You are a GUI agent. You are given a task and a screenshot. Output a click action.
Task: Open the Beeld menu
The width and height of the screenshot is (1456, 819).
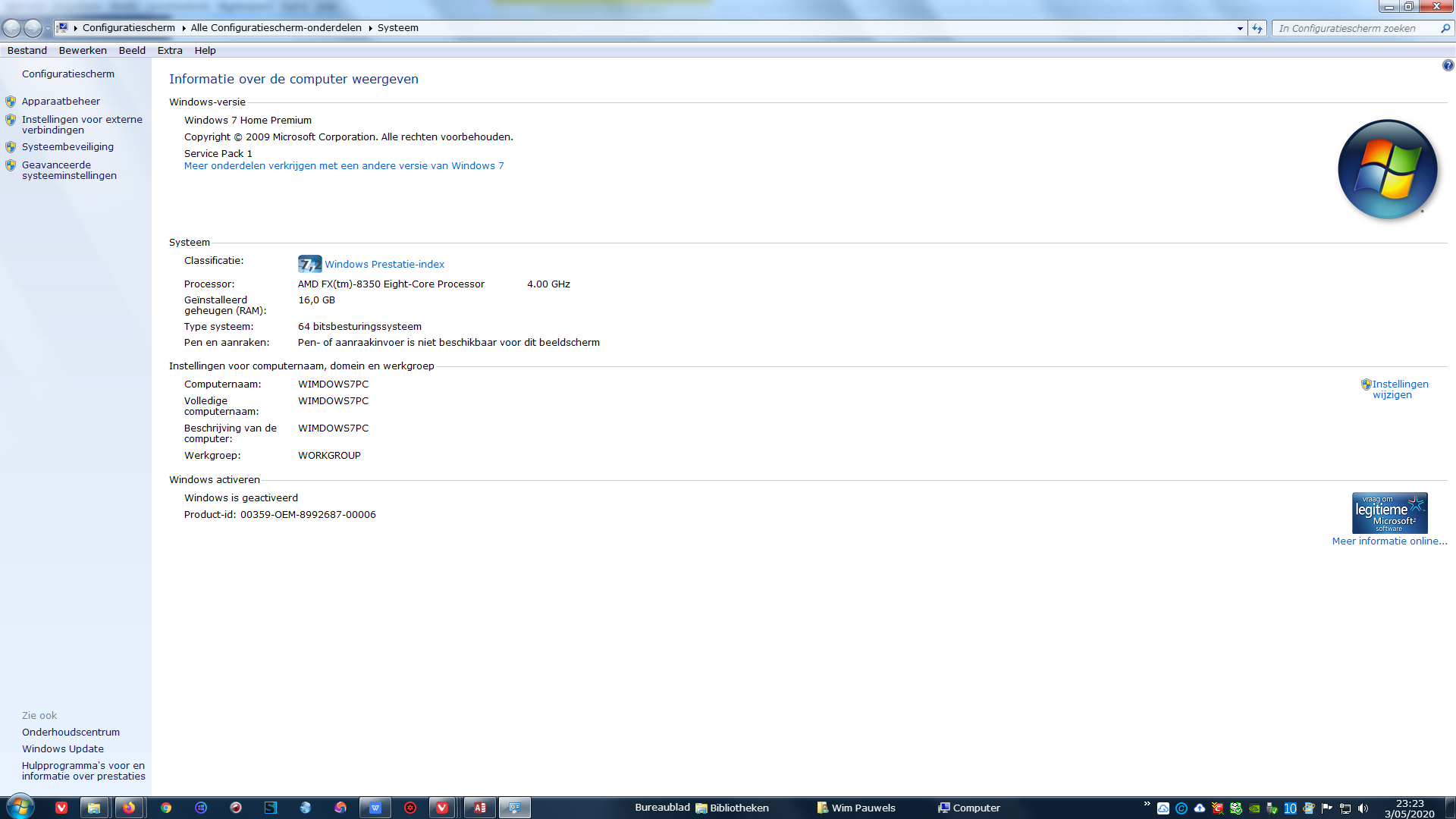click(x=132, y=50)
